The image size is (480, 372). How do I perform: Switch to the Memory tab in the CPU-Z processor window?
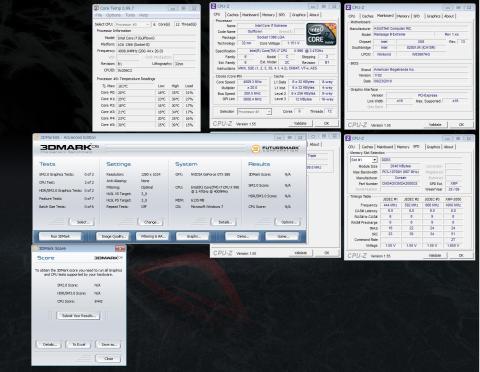click(x=268, y=15)
